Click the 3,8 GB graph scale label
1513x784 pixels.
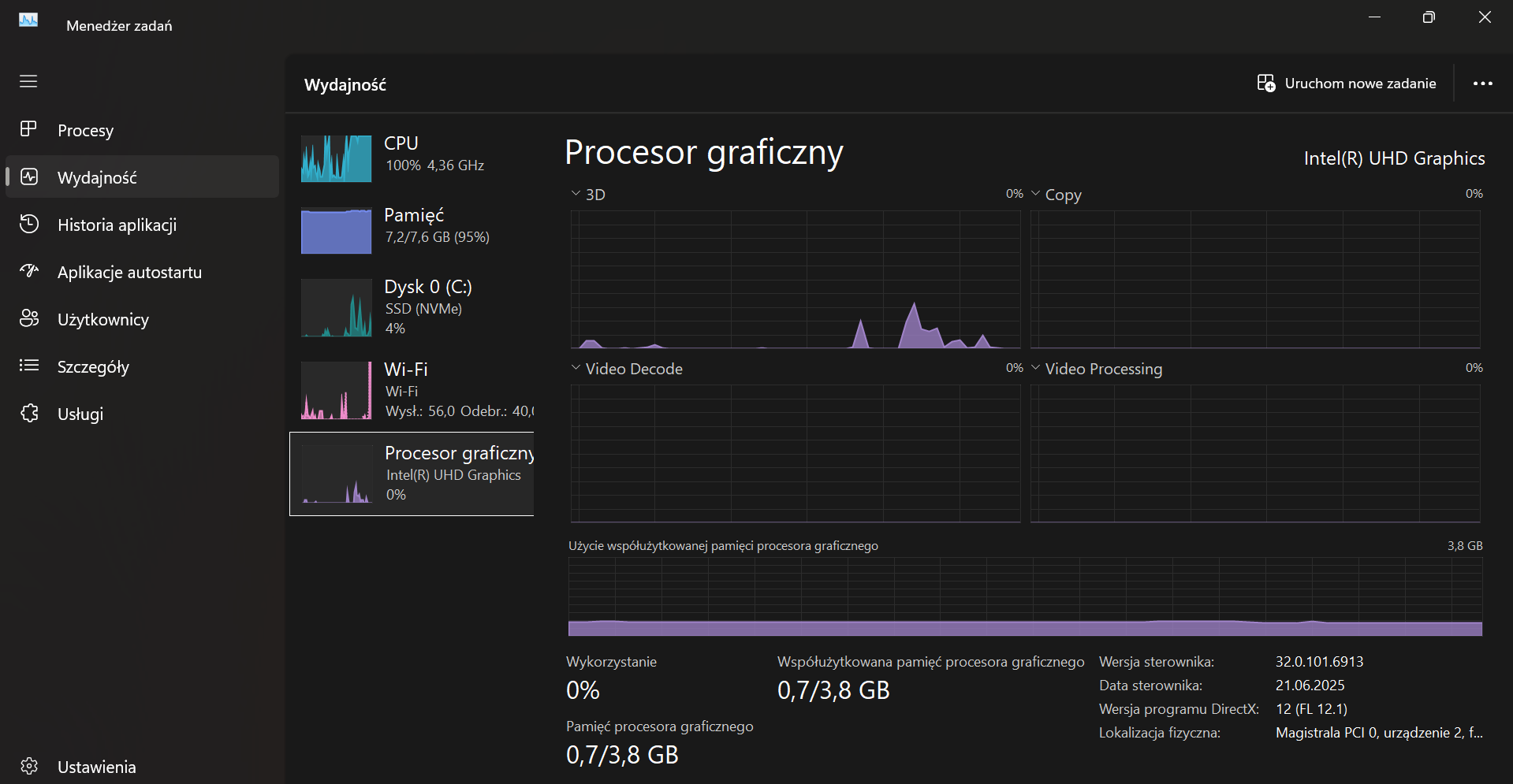point(1465,546)
